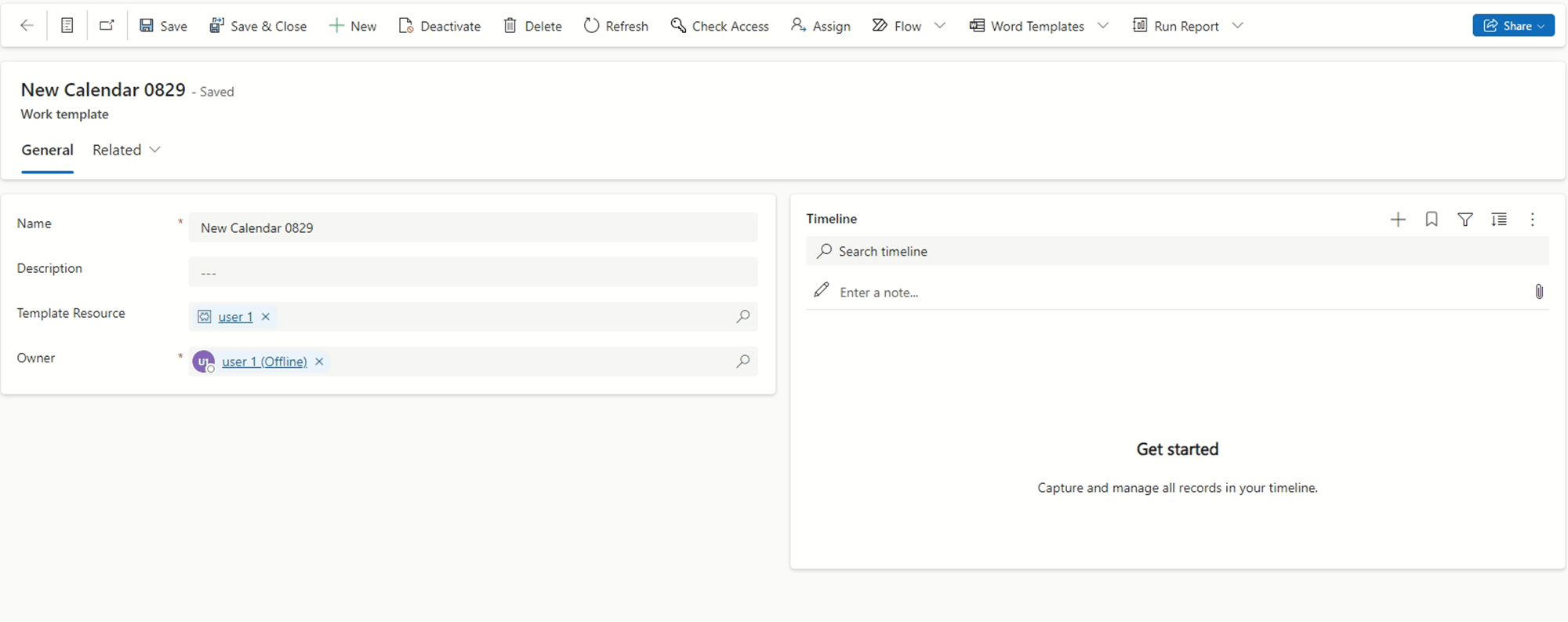Viewport: 1568px width, 622px height.
Task: Add a timeline record with plus icon
Action: (1398, 220)
